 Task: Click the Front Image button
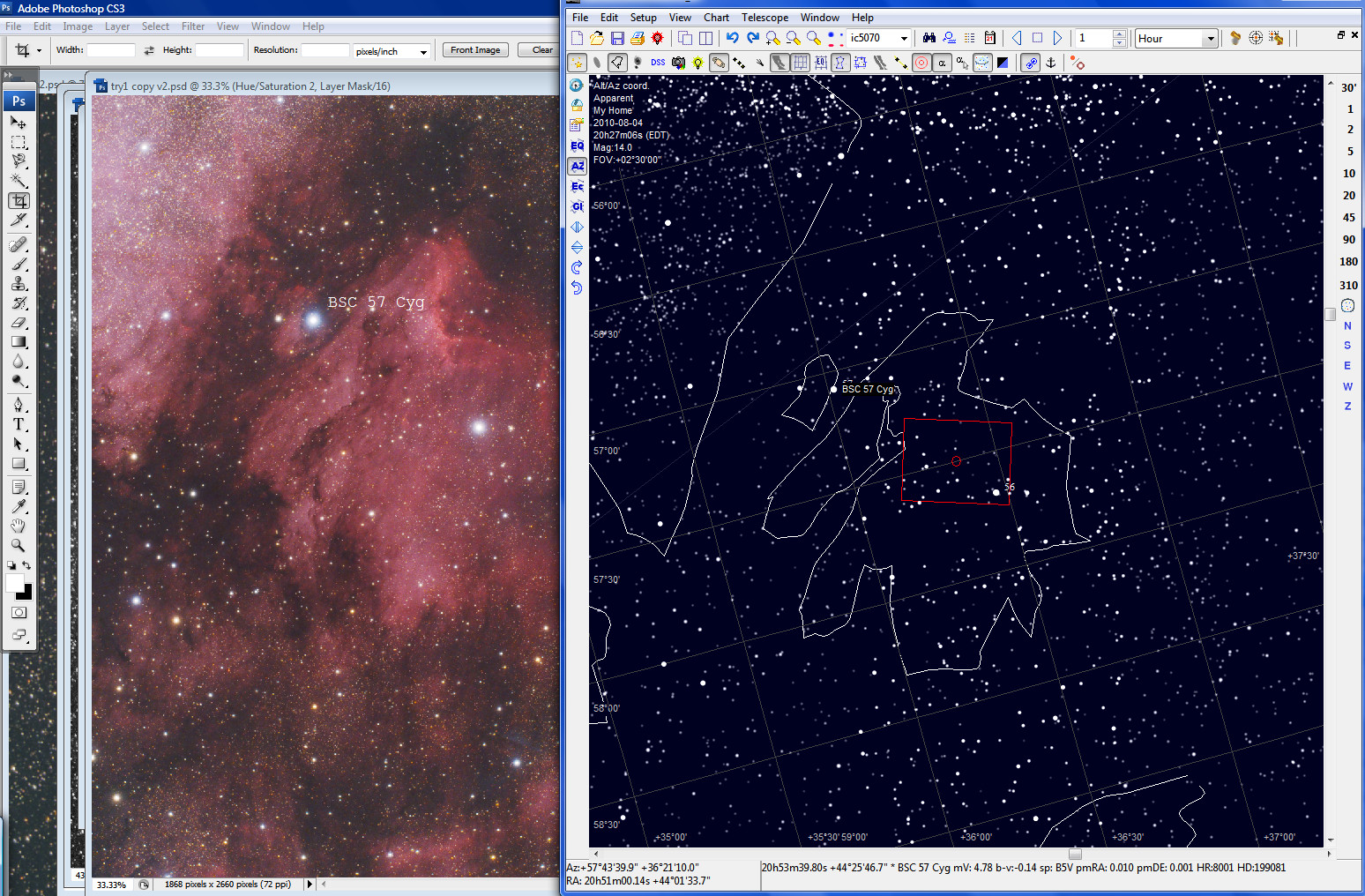(x=475, y=50)
